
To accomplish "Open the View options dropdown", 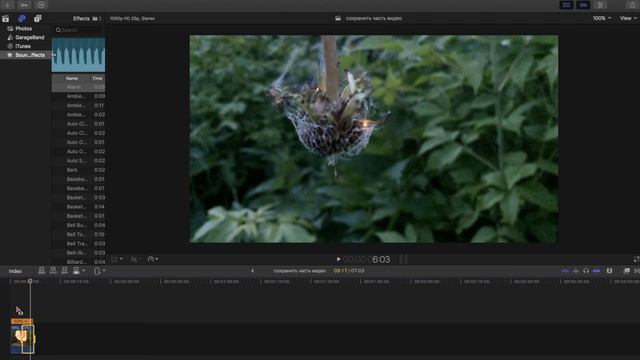I will click(628, 18).
